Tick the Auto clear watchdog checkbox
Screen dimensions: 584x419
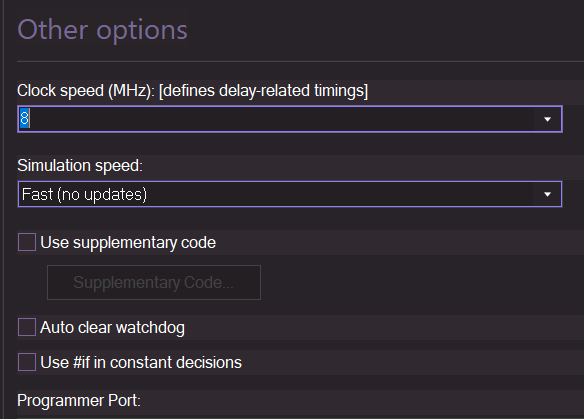[27, 327]
